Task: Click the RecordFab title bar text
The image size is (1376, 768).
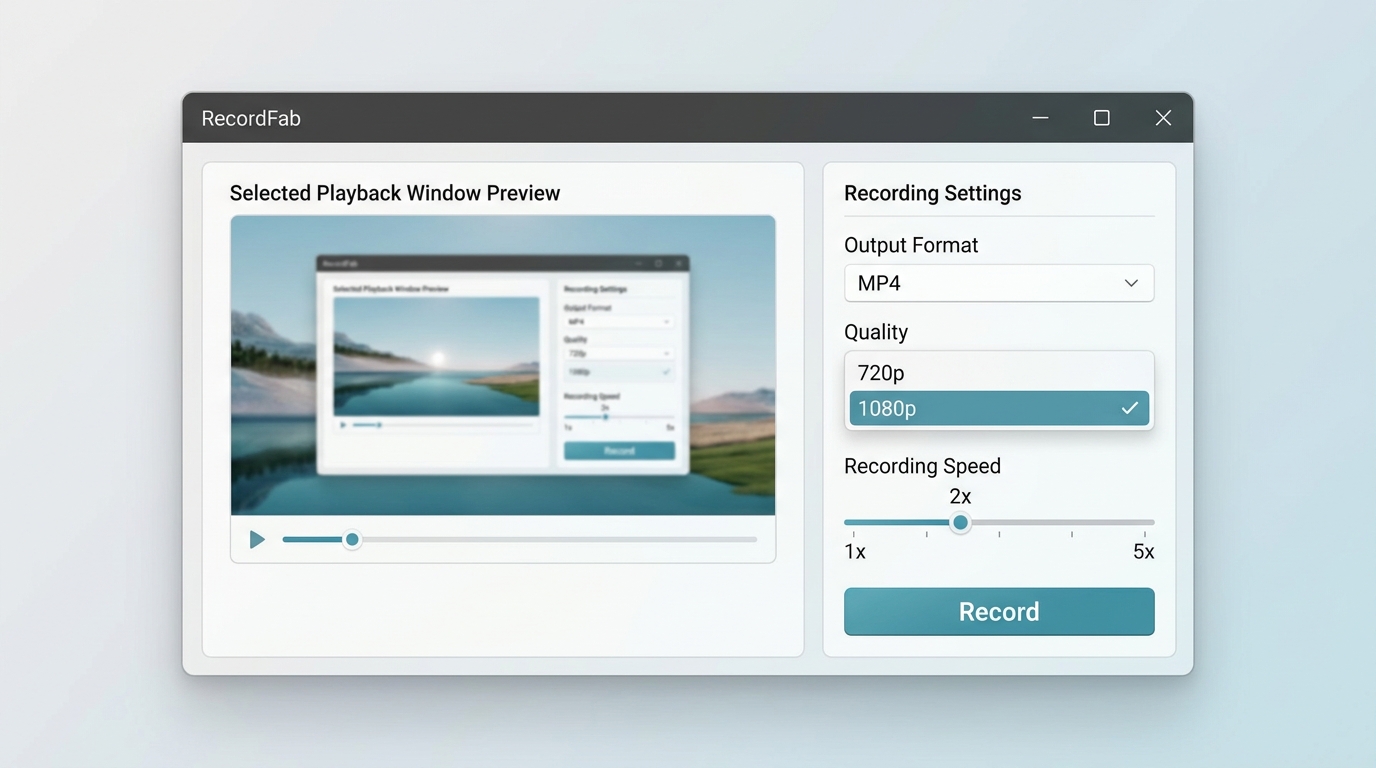Action: pos(251,118)
